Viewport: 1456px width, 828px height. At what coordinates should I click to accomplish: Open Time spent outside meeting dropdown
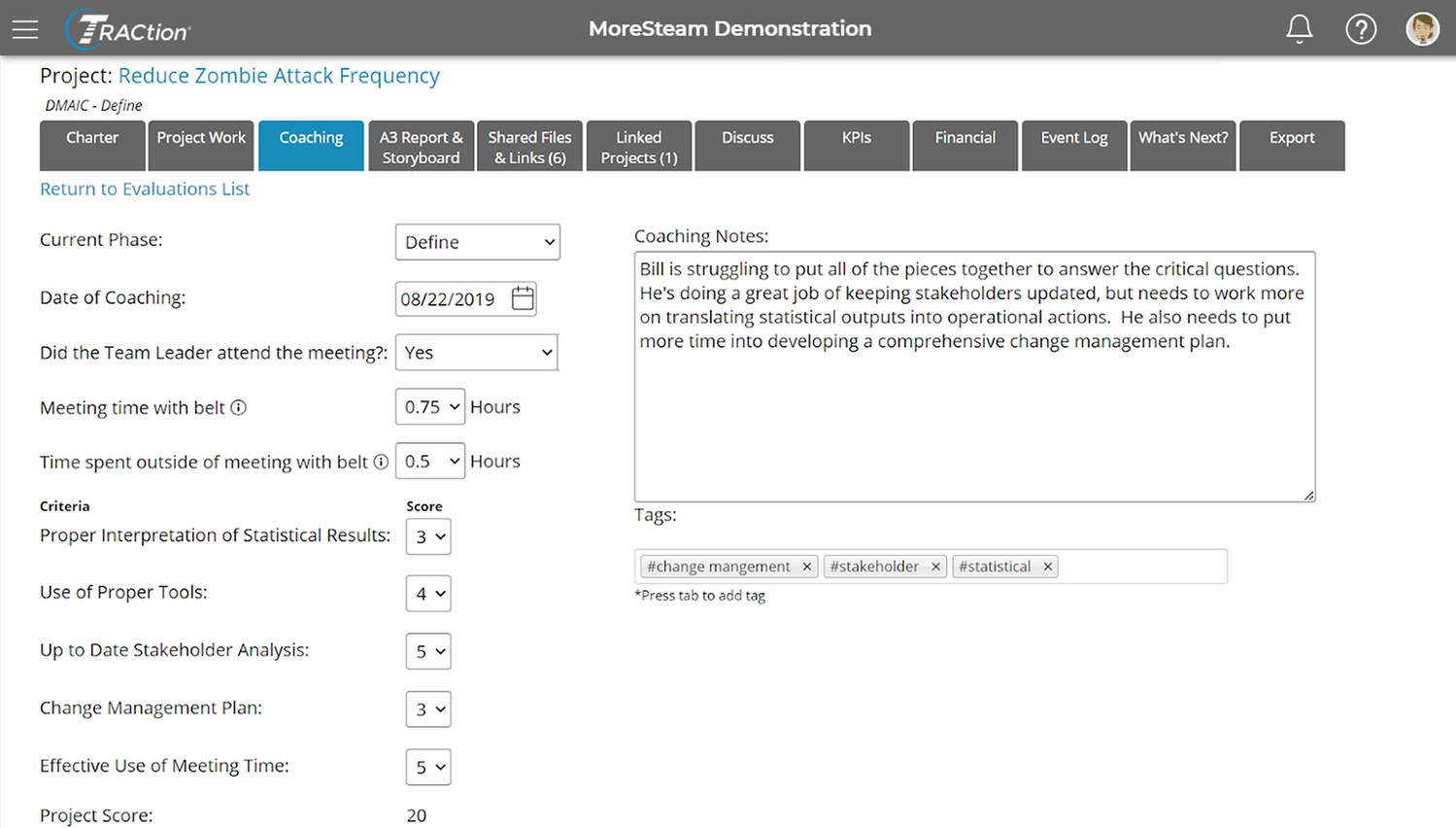(430, 462)
